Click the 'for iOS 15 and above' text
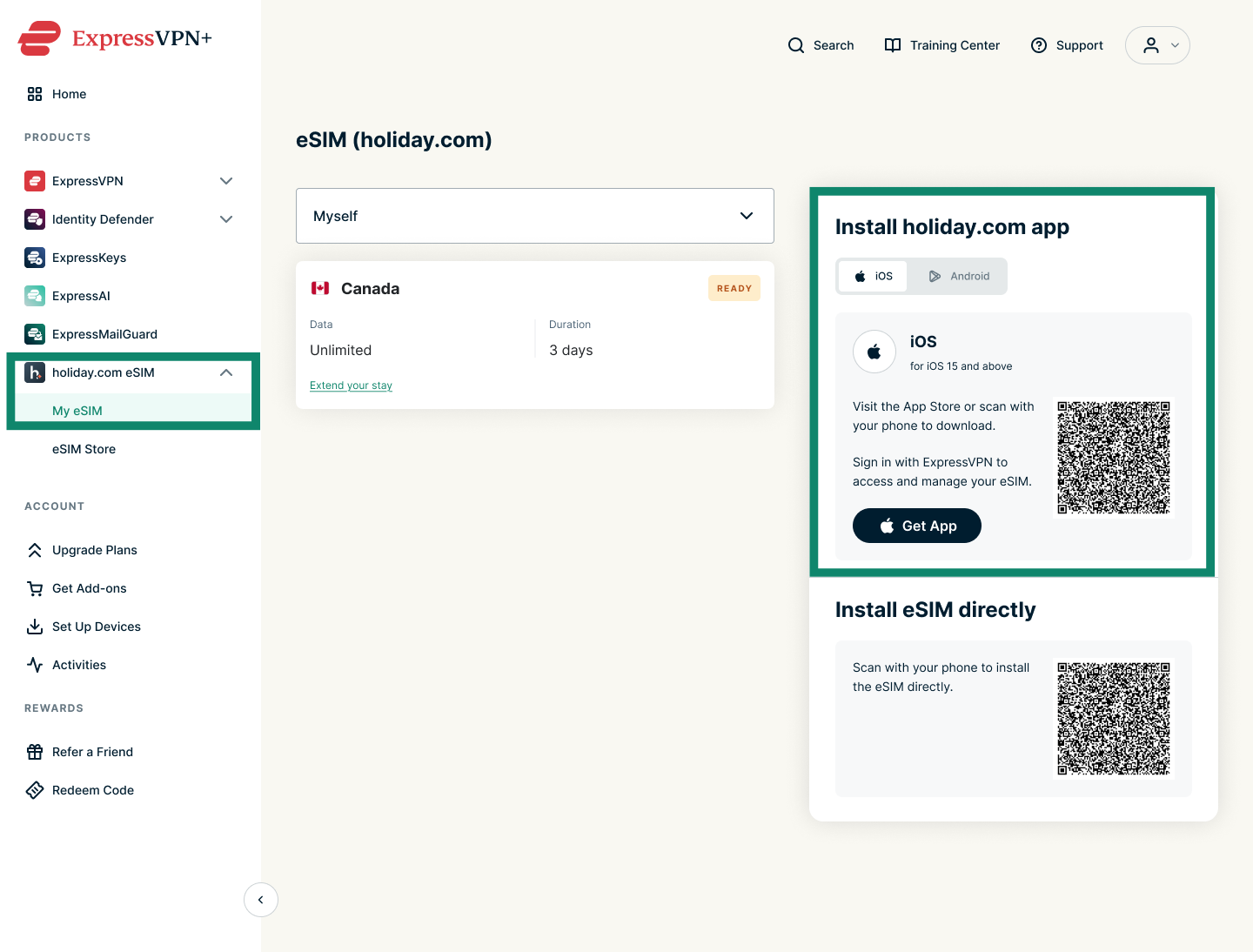The image size is (1253, 952). coord(961,366)
